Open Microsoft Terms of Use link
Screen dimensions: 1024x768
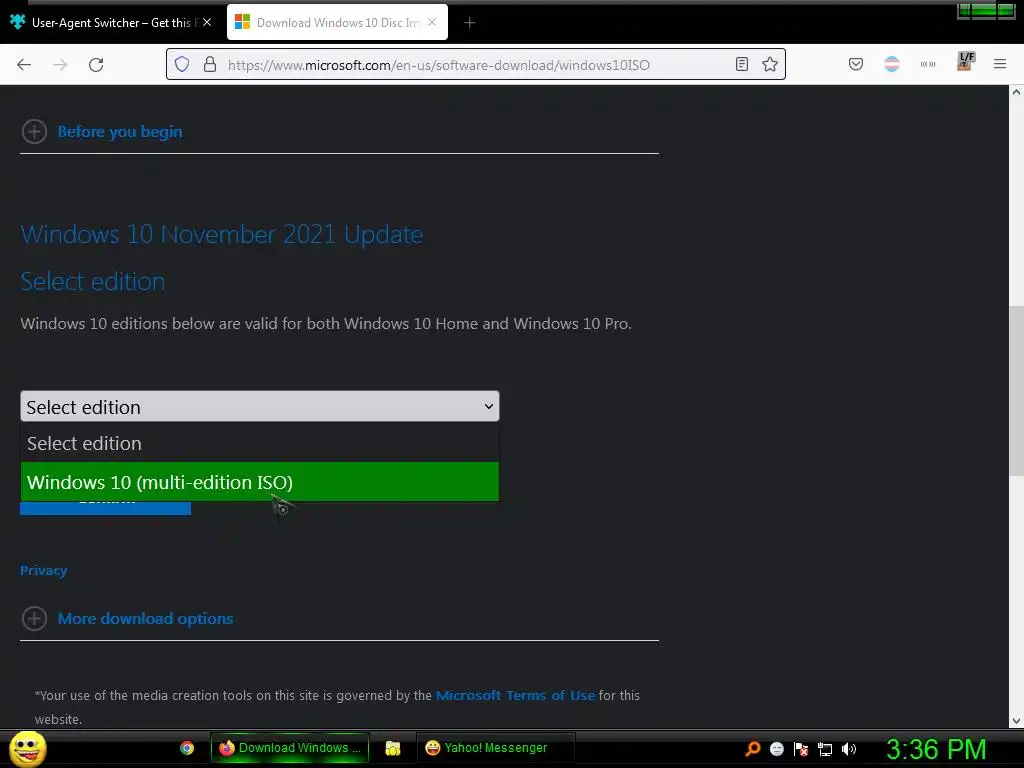click(515, 696)
